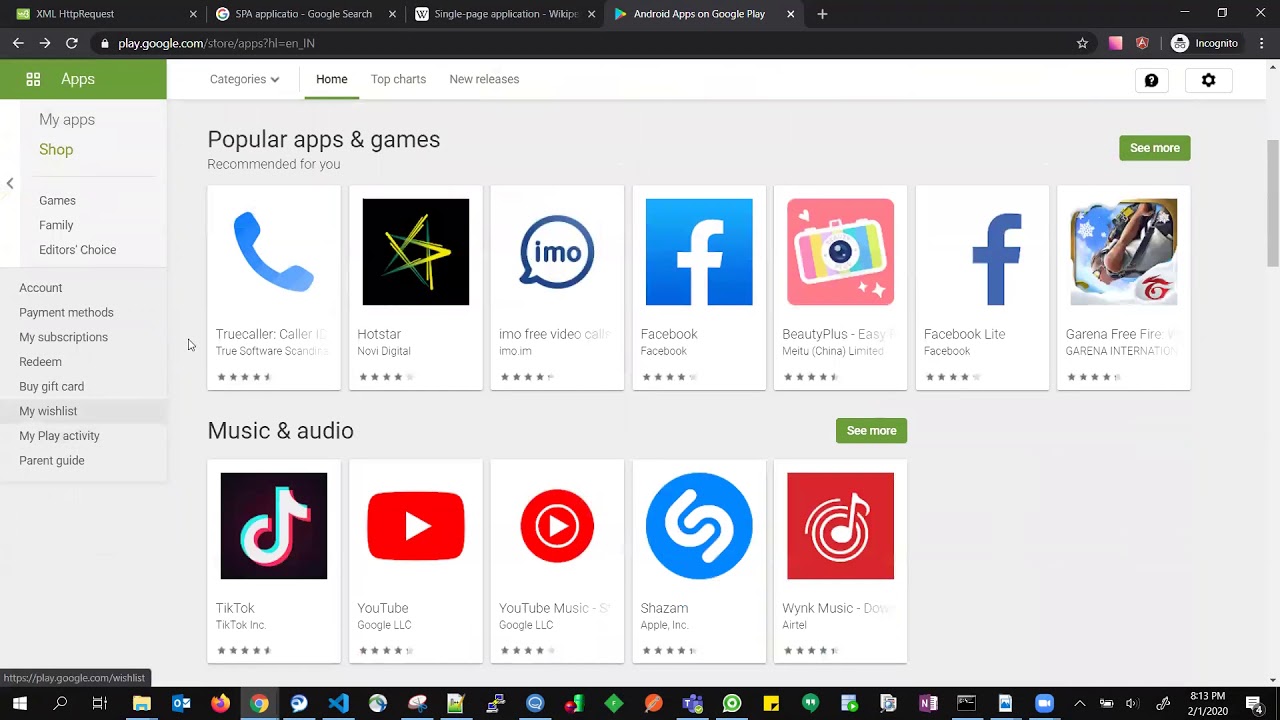Open the notification center icon
Image resolution: width=1280 pixels, height=720 pixels.
[x=1254, y=704]
